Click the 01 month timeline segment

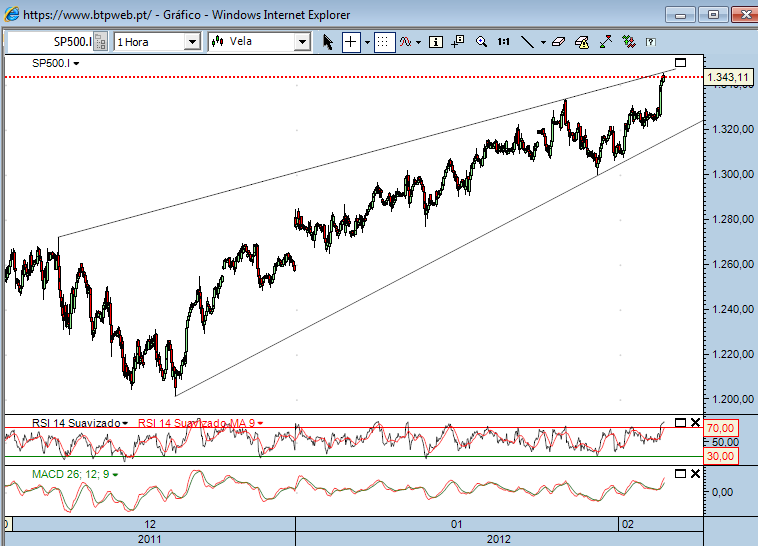pyautogui.click(x=457, y=524)
